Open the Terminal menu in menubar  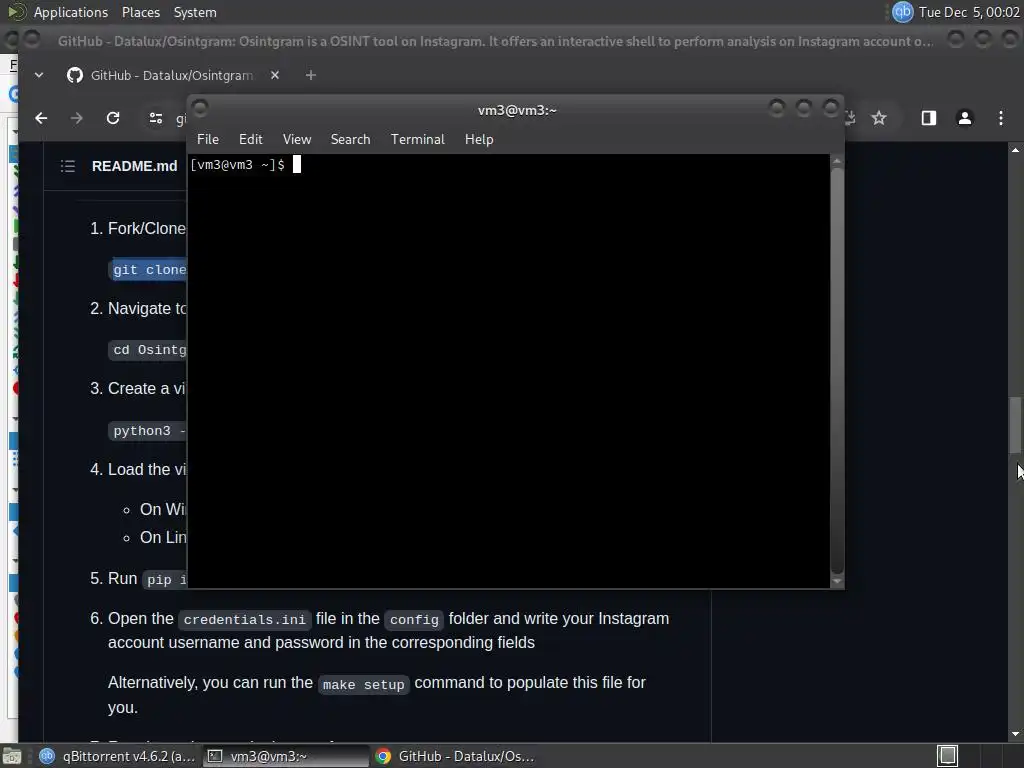click(417, 139)
